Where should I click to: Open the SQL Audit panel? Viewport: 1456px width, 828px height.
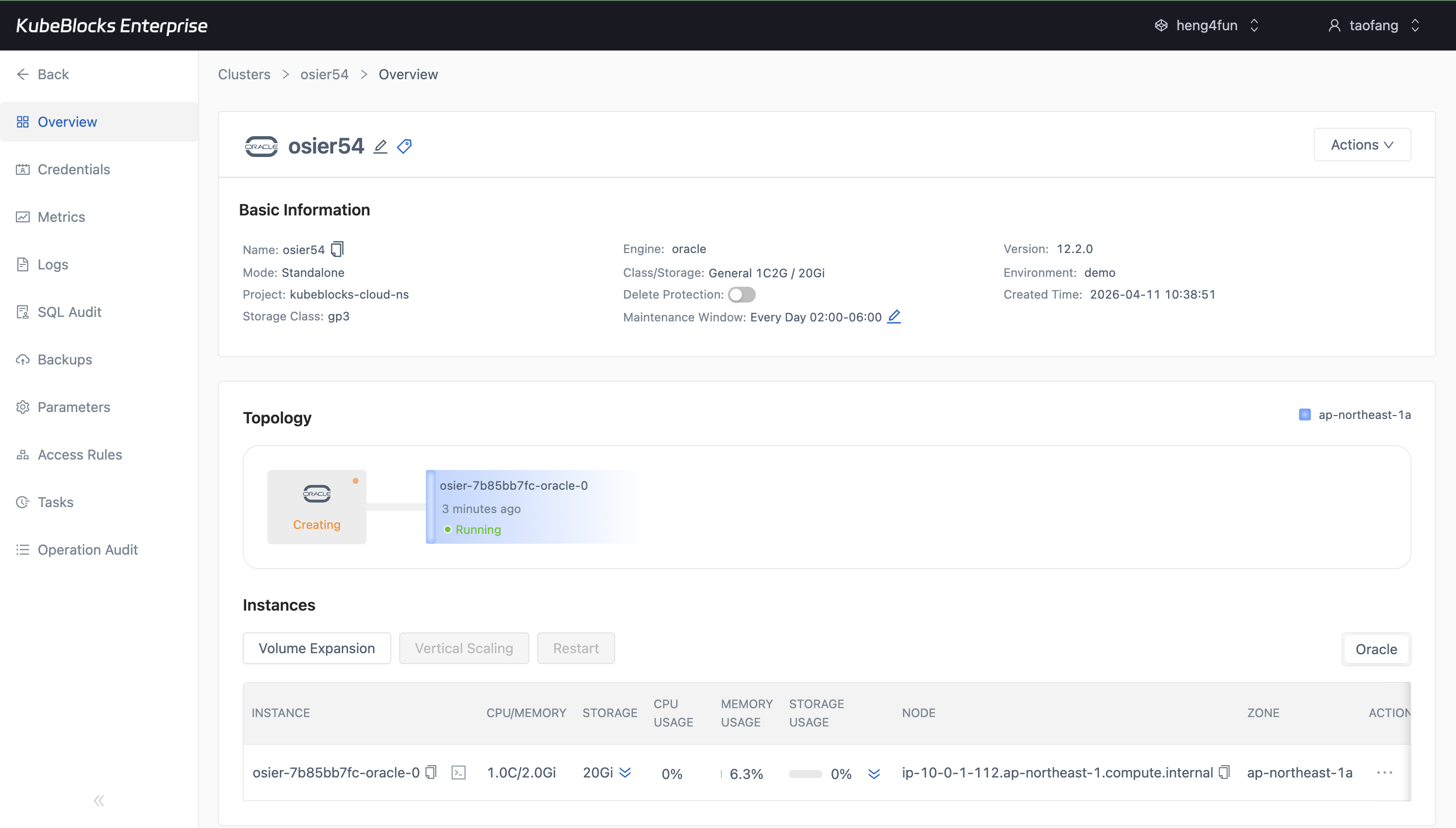pyautogui.click(x=69, y=311)
